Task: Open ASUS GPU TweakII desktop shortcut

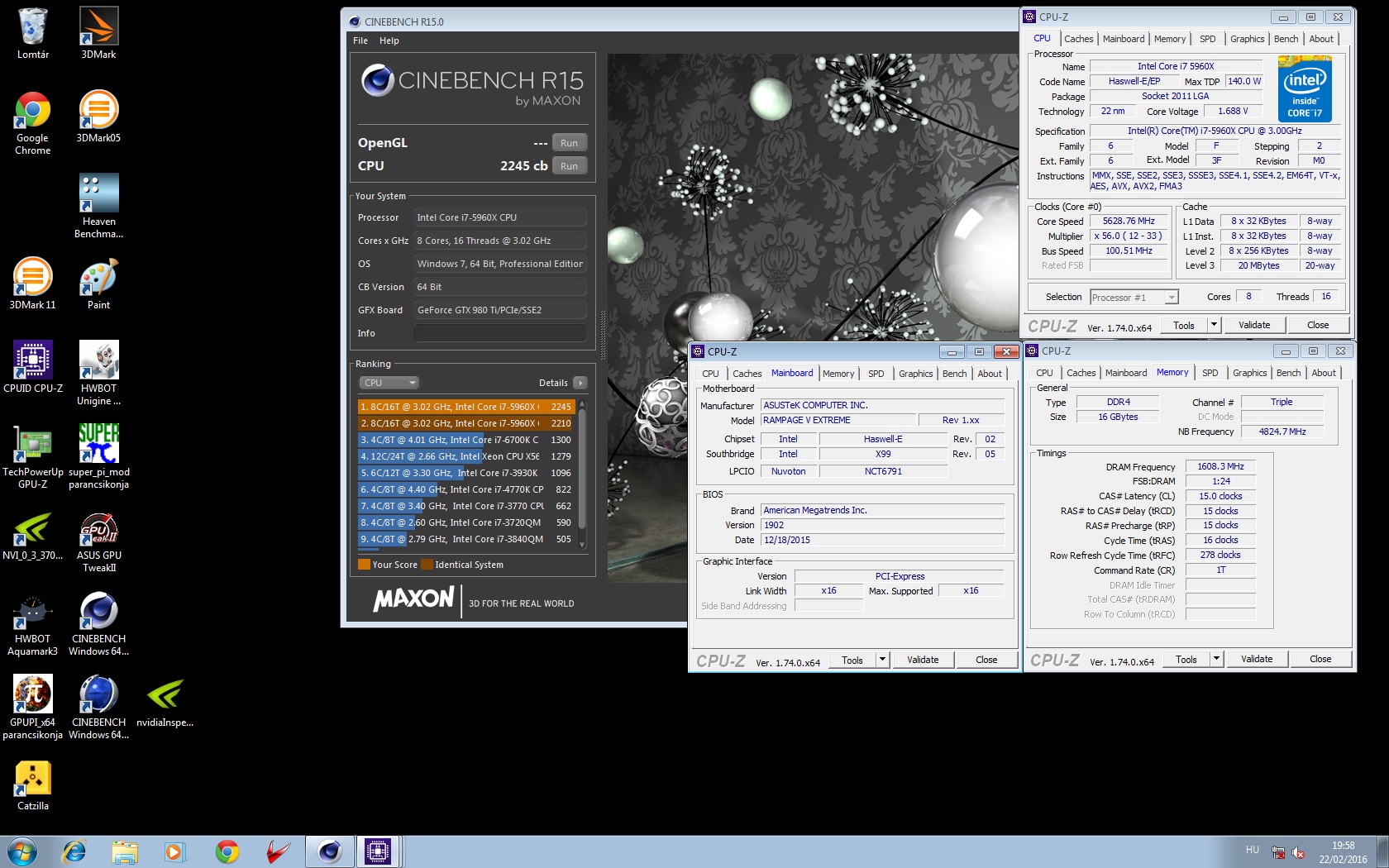Action: (x=98, y=540)
